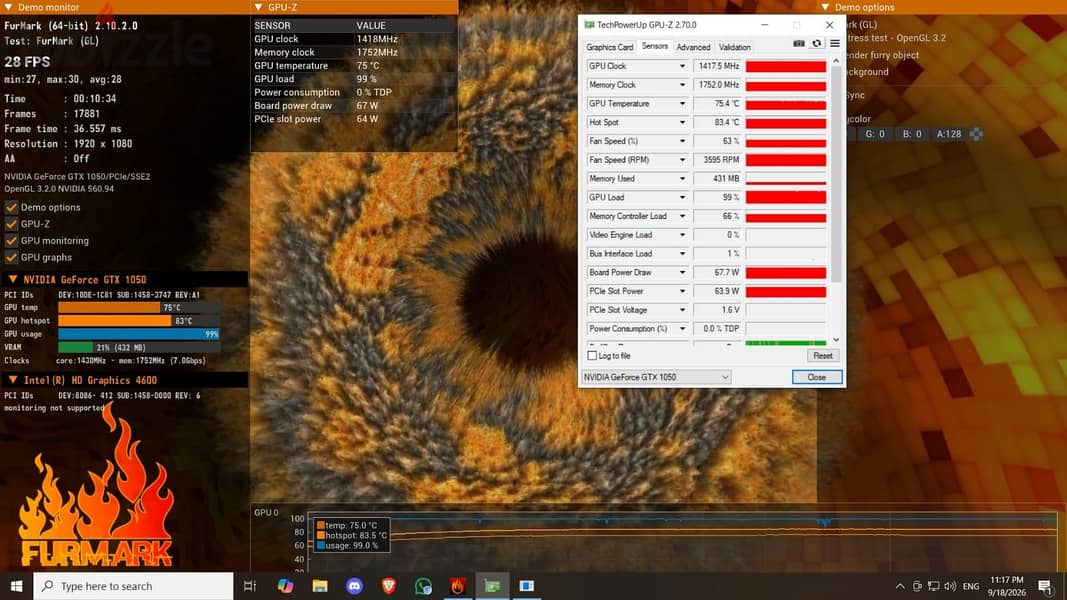
Task: Click the taskbar search box
Action: [x=133, y=586]
